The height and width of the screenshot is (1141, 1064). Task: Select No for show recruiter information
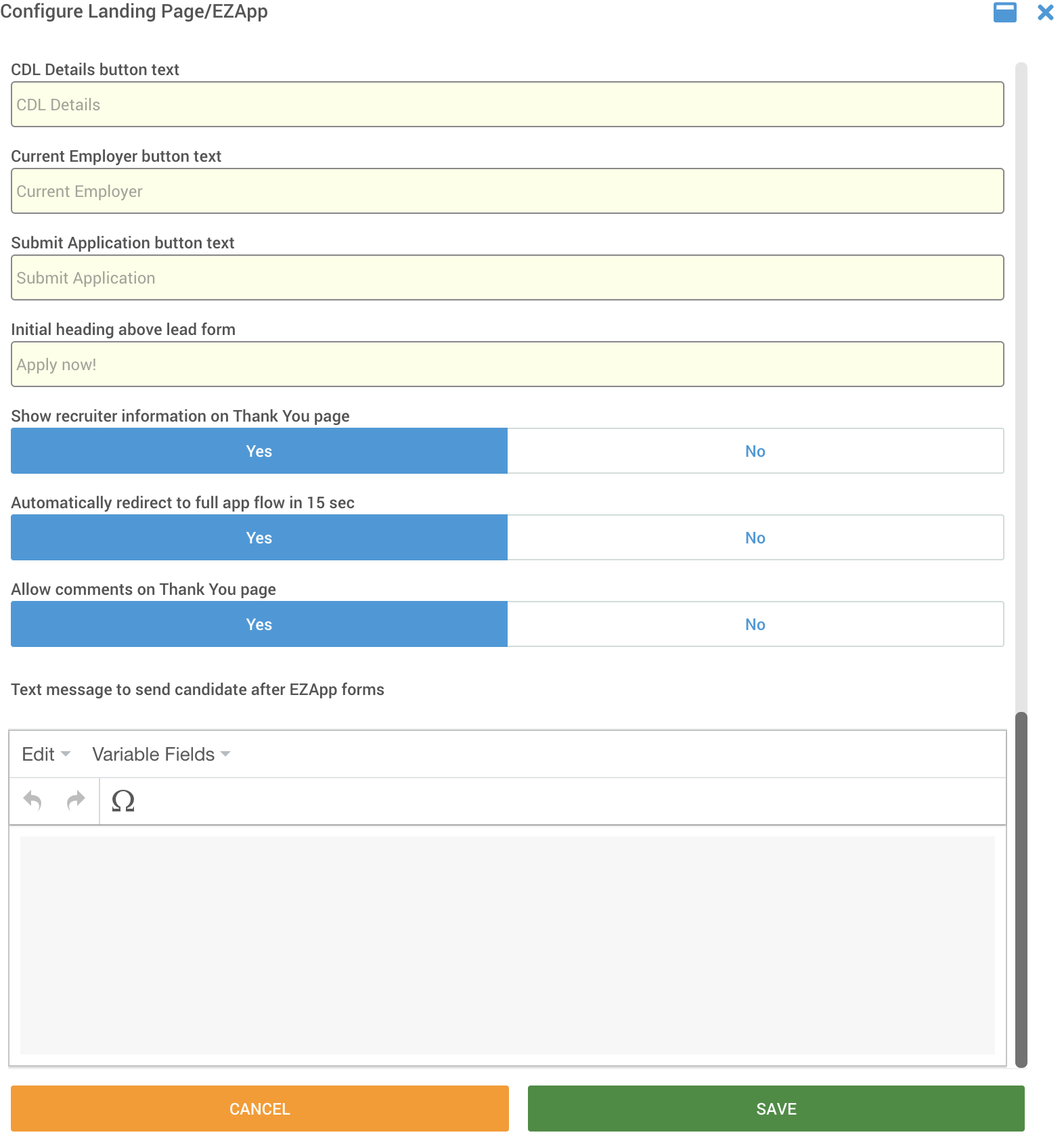[x=755, y=451]
